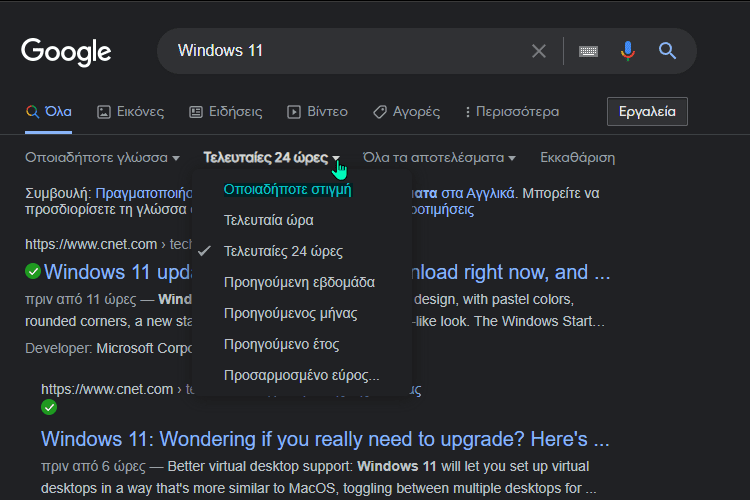Image resolution: width=750 pixels, height=500 pixels.
Task: Switch to the Βίντεο tab
Action: pyautogui.click(x=317, y=112)
